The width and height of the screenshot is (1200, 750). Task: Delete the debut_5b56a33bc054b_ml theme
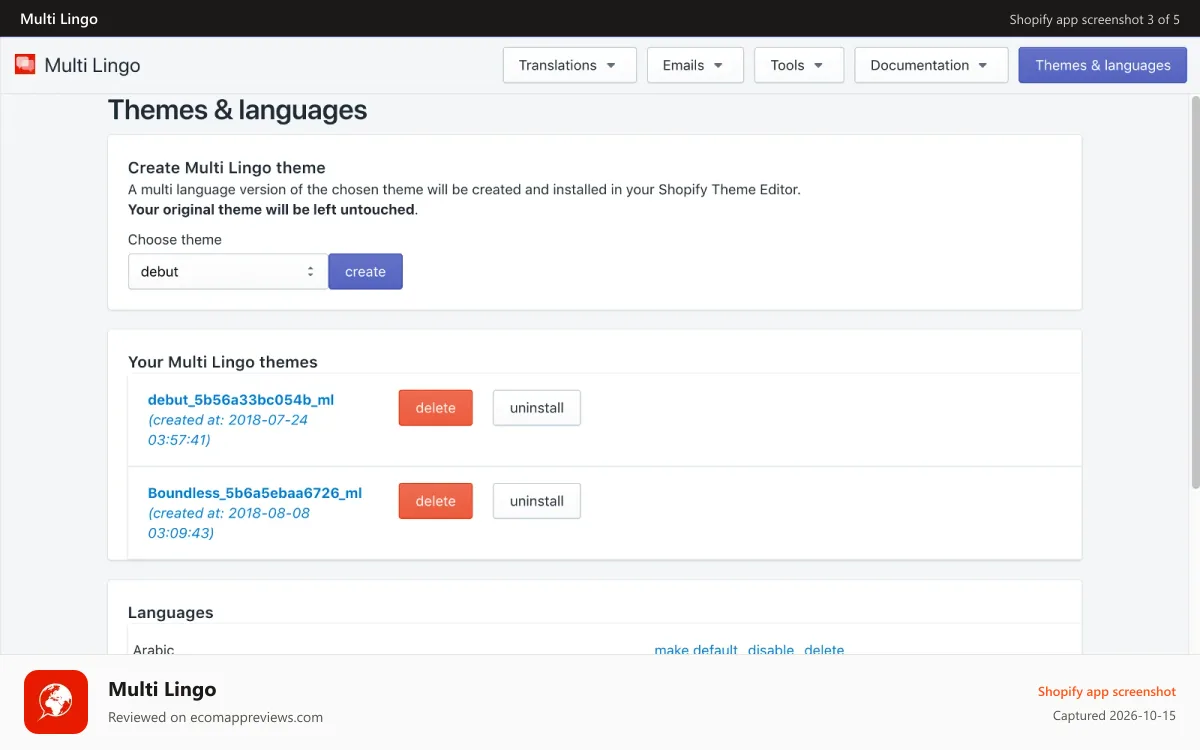[x=435, y=408]
